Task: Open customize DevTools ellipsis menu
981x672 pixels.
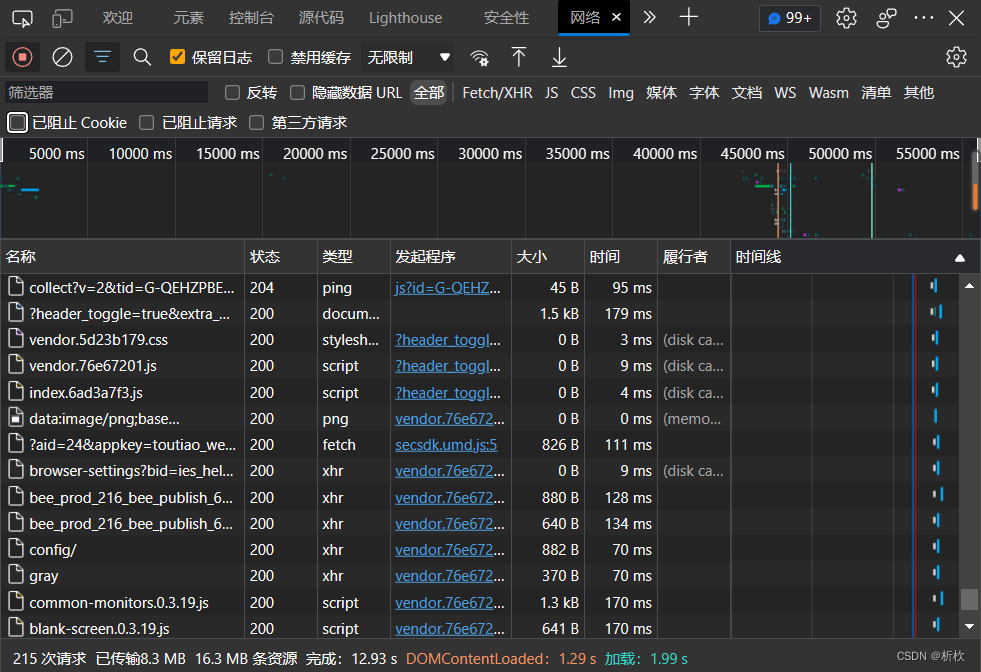Action: (x=923, y=18)
